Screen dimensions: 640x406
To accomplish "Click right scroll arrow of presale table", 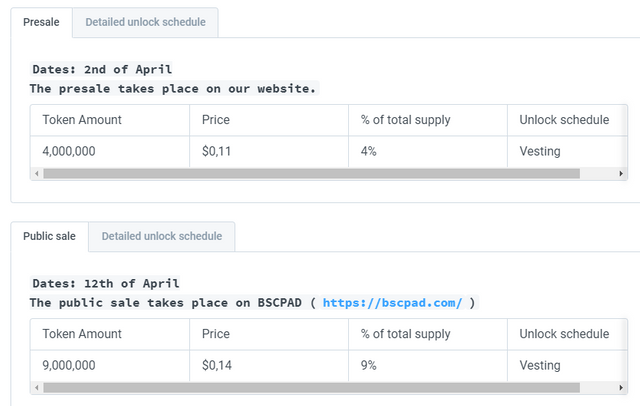I will 622,173.
